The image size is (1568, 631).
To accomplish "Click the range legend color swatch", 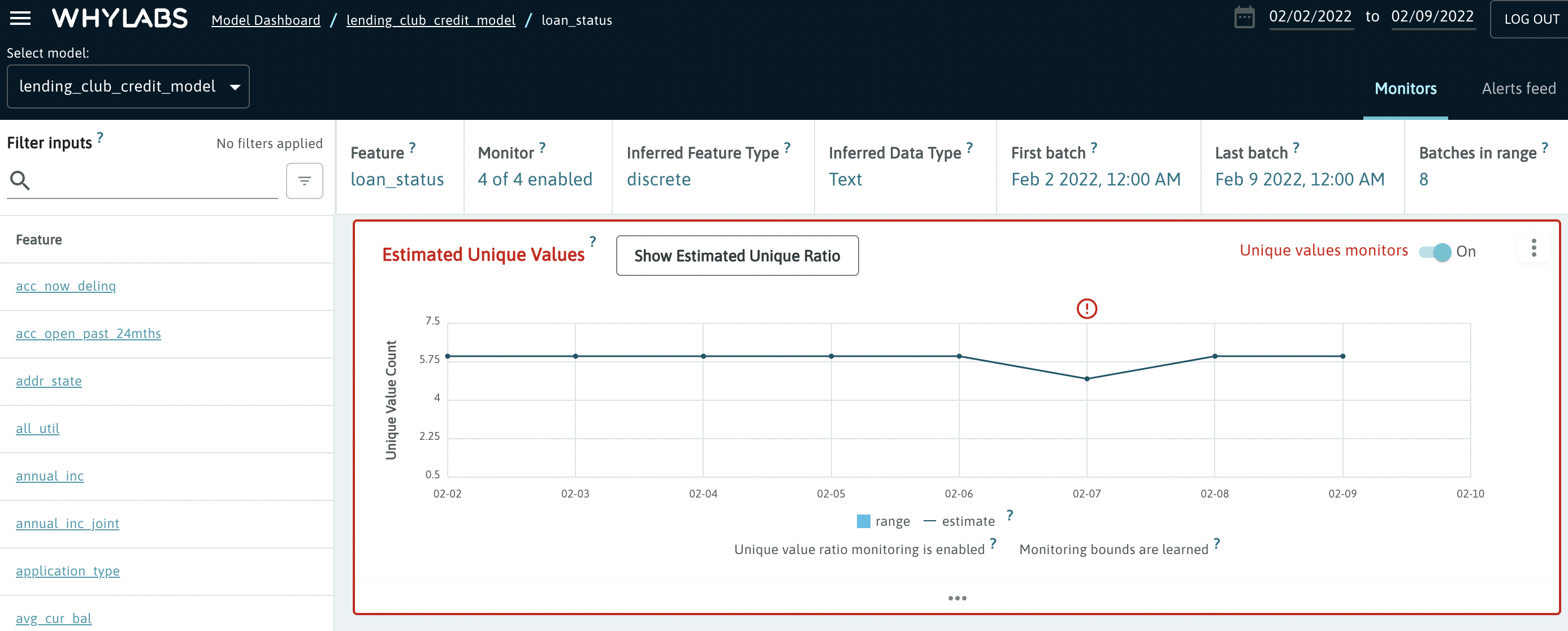I will [x=863, y=521].
